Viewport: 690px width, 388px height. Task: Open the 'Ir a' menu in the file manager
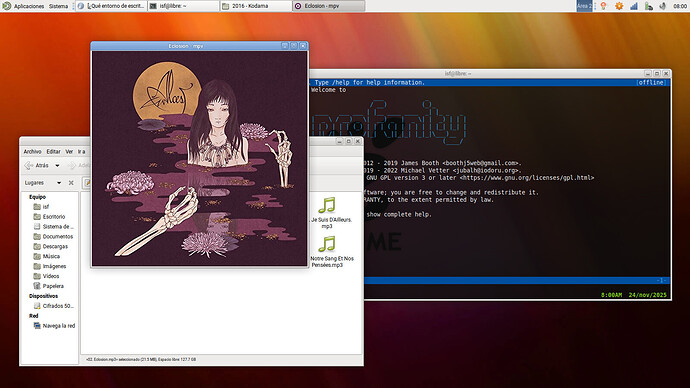pyautogui.click(x=81, y=151)
